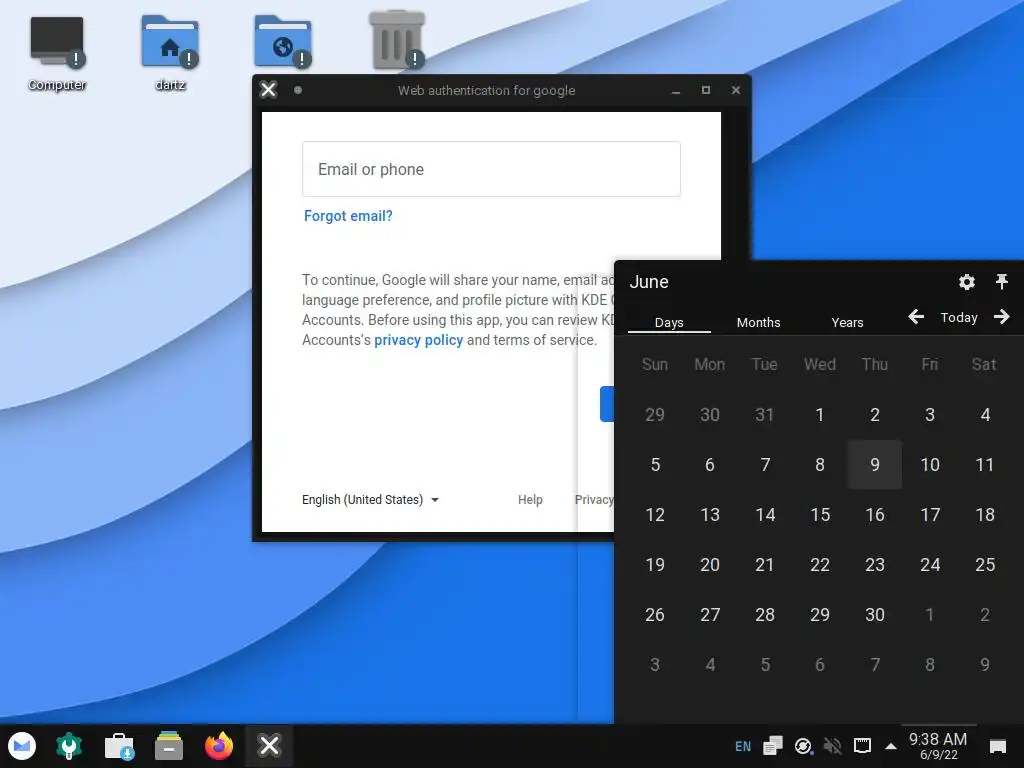1024x768 pixels.
Task: Pin the calendar popup open
Action: [1002, 282]
